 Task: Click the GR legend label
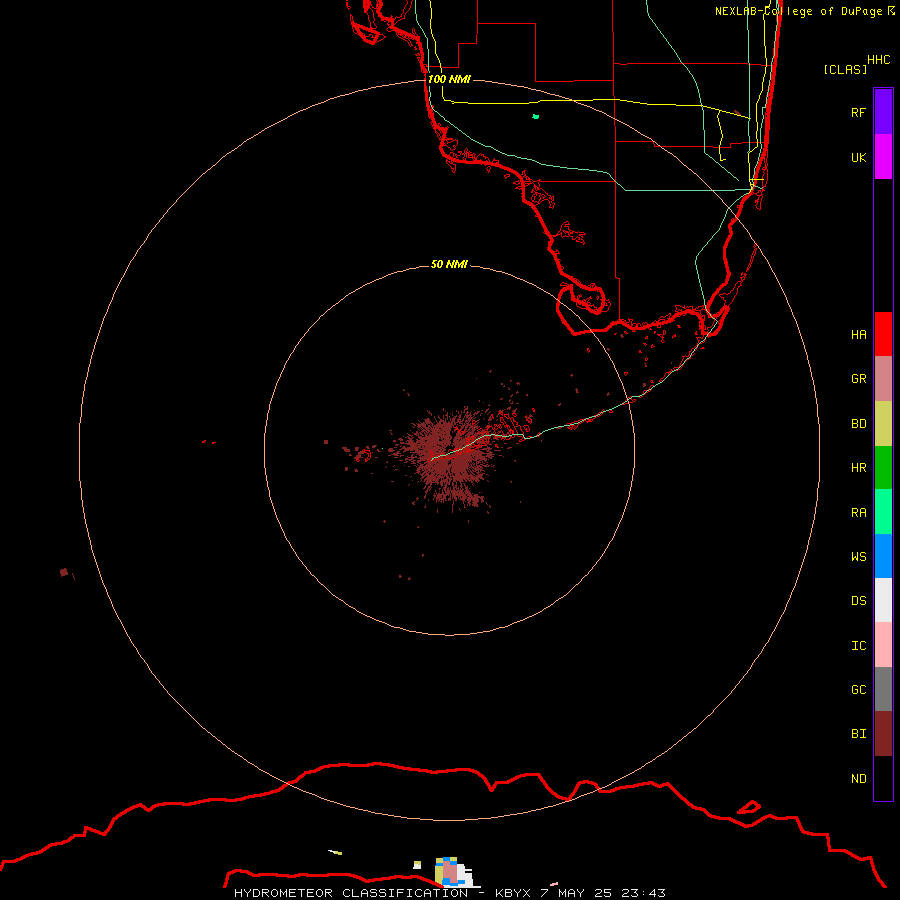tap(858, 379)
